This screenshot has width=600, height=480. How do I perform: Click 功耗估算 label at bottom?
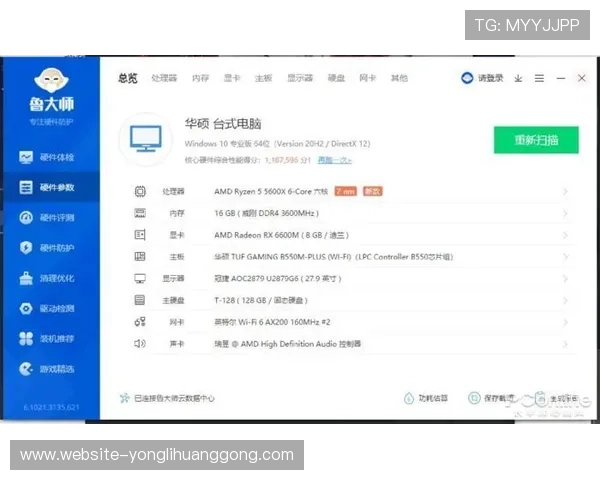(433, 398)
